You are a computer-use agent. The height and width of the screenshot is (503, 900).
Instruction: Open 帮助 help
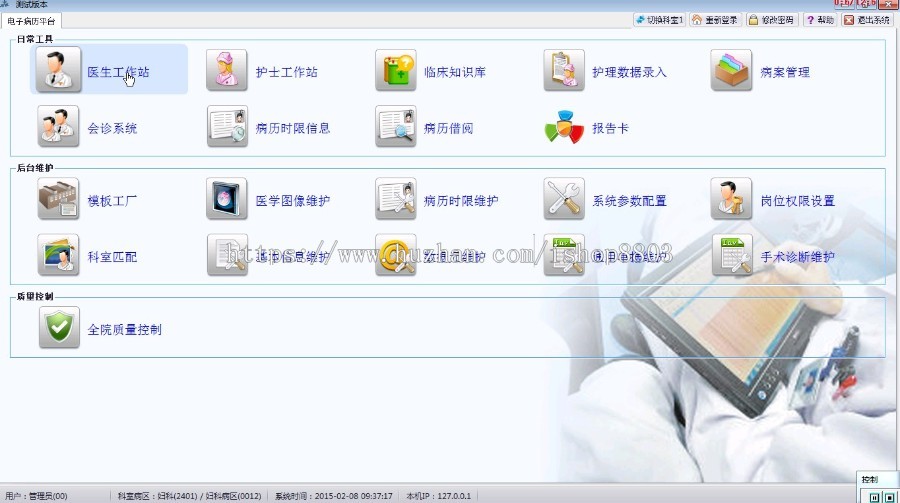click(x=820, y=20)
